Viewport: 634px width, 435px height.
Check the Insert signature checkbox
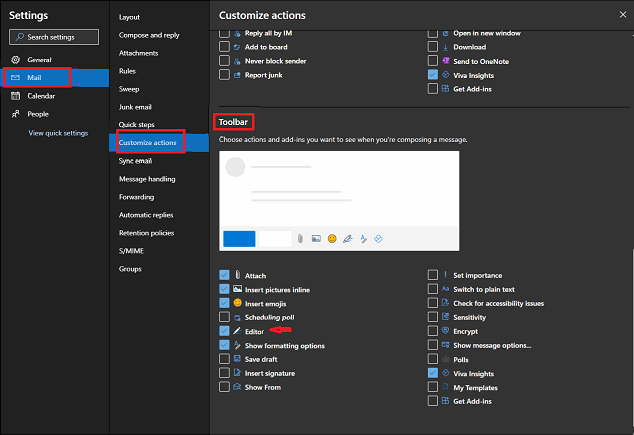tap(224, 373)
